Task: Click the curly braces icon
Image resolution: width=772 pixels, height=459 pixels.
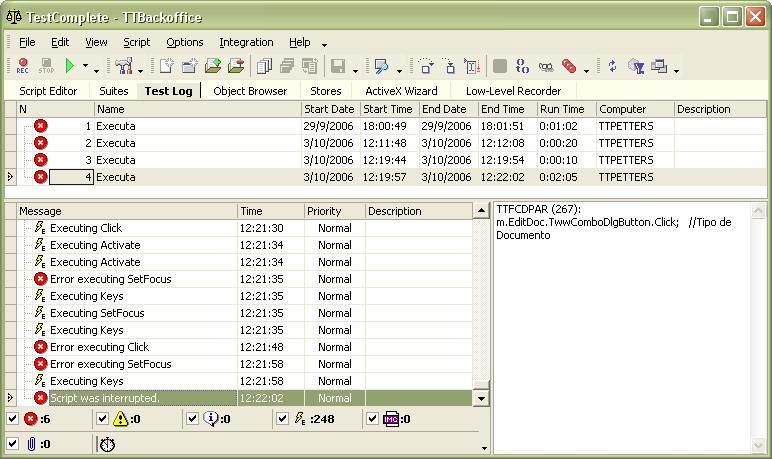Action: [522, 66]
